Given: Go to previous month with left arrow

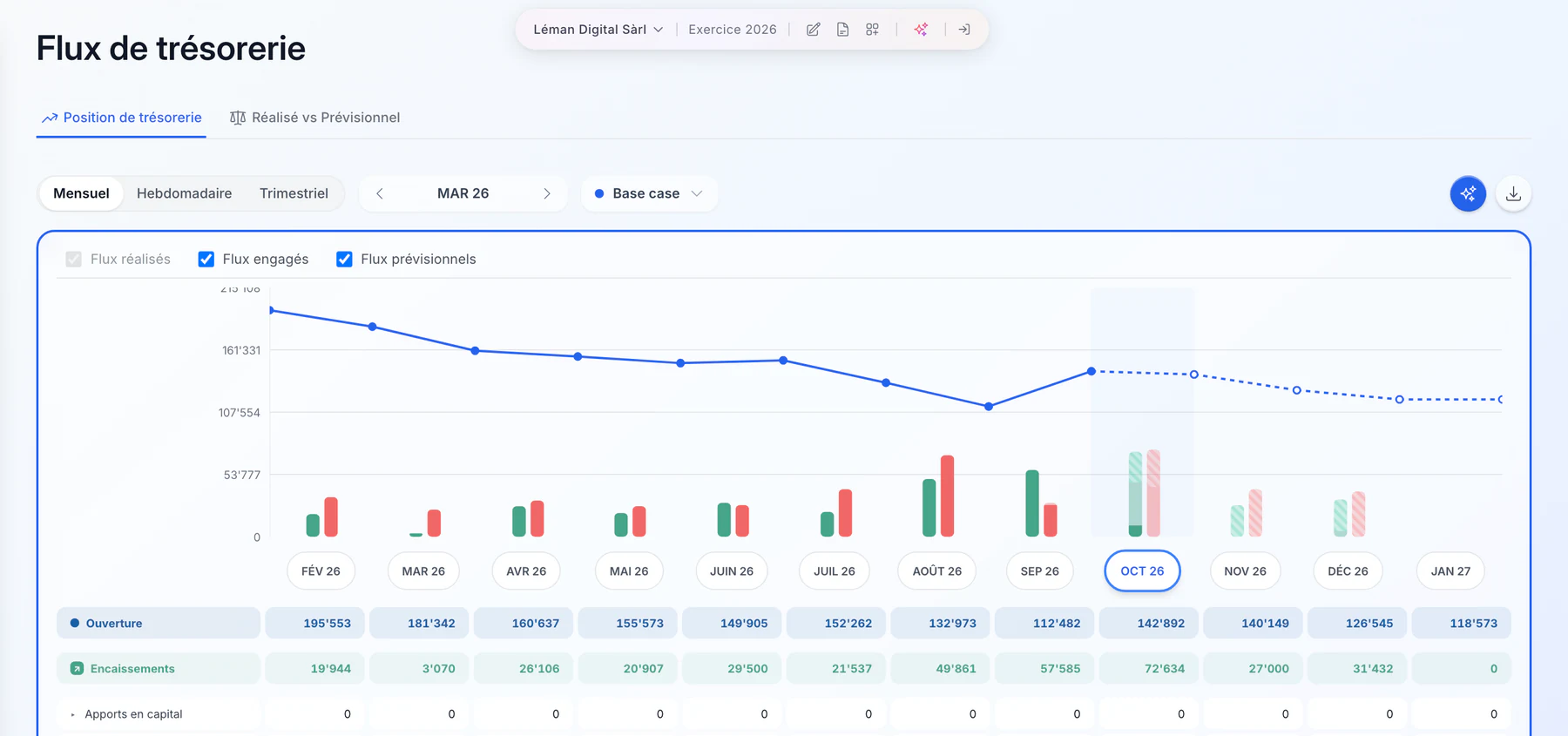Looking at the screenshot, I should point(380,193).
